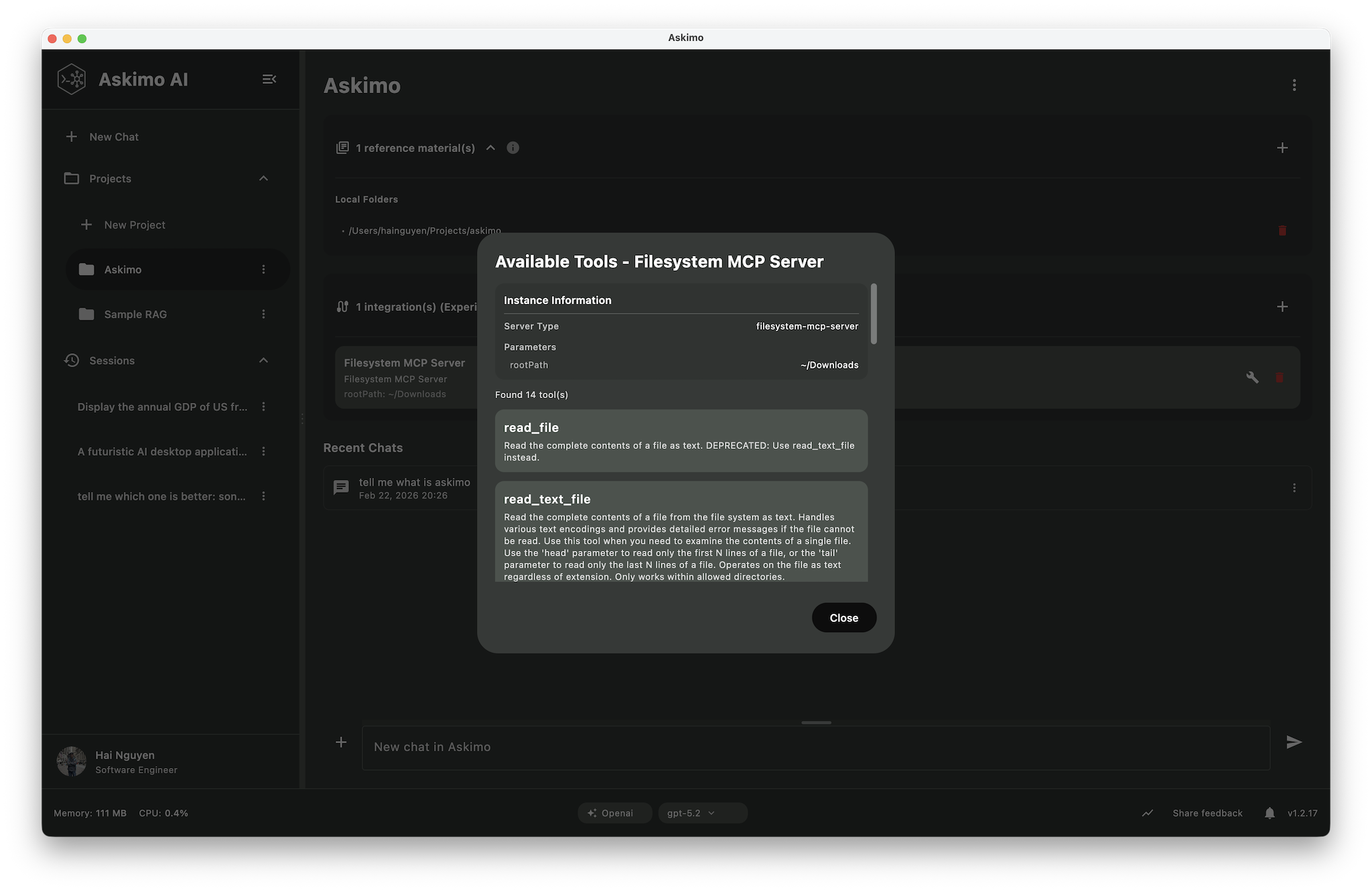The image size is (1372, 892).
Task: Collapse the Sessions section
Action: pos(263,361)
